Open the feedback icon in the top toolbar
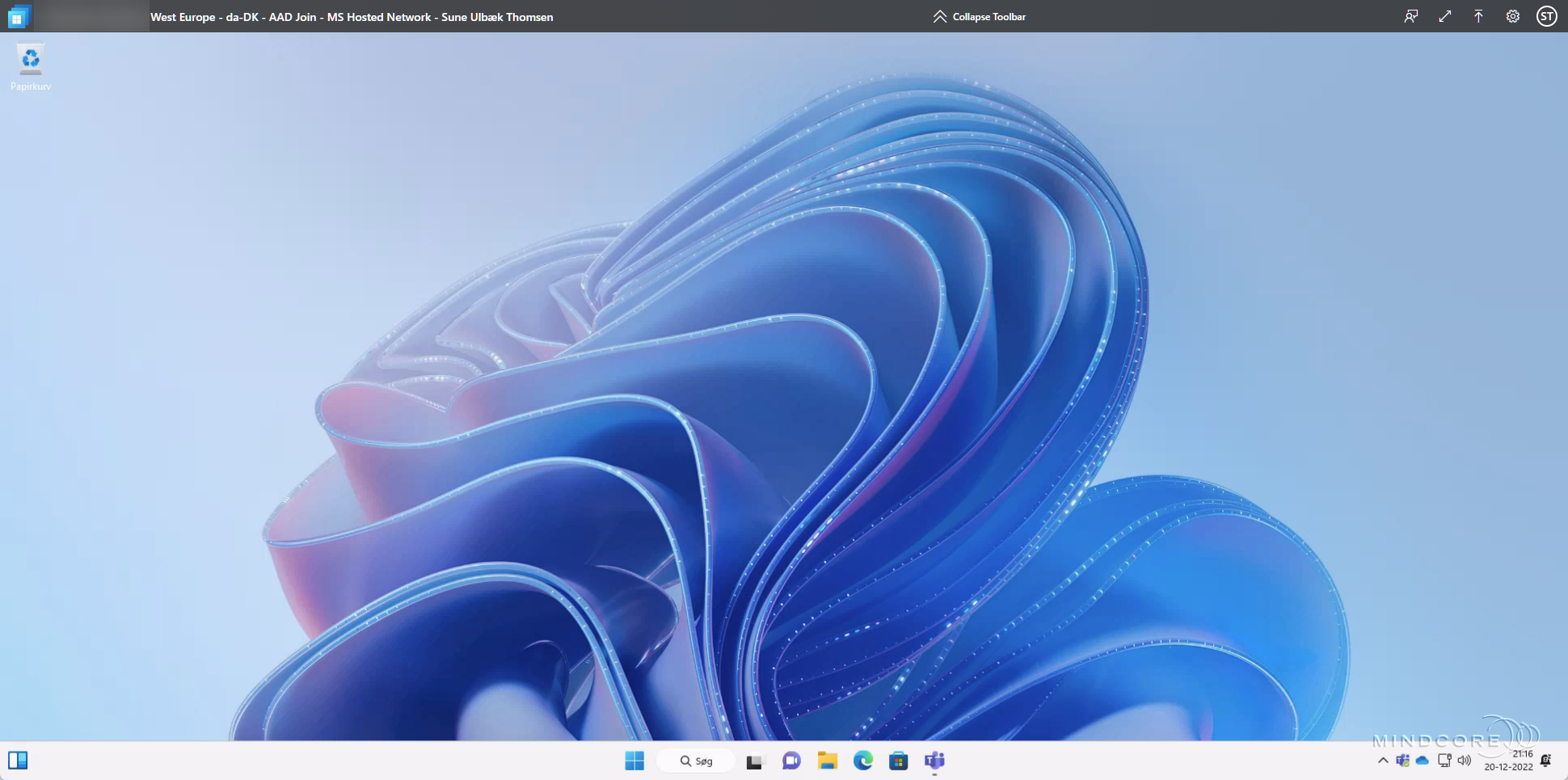The width and height of the screenshot is (1568, 780). [1411, 16]
